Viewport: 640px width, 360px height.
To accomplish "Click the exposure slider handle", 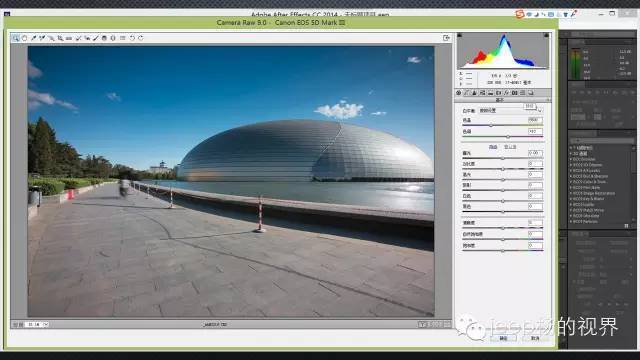I will point(503,158).
